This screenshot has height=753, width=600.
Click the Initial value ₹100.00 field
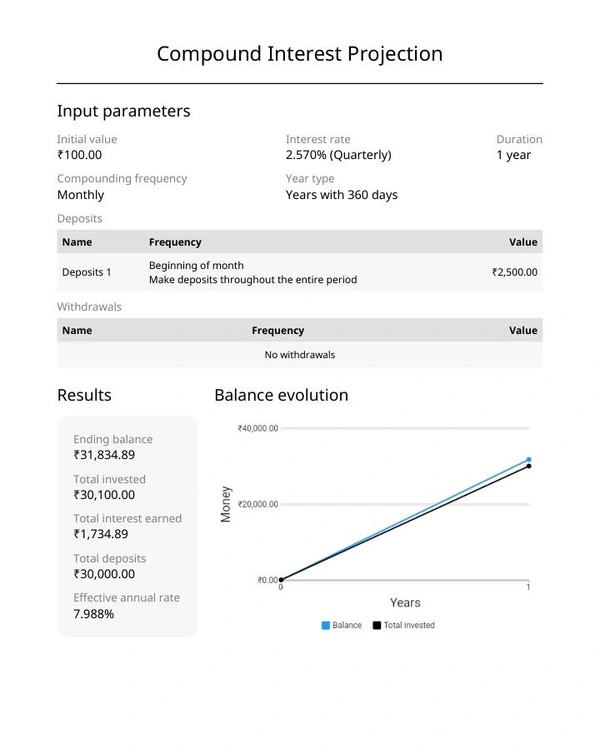coord(80,155)
